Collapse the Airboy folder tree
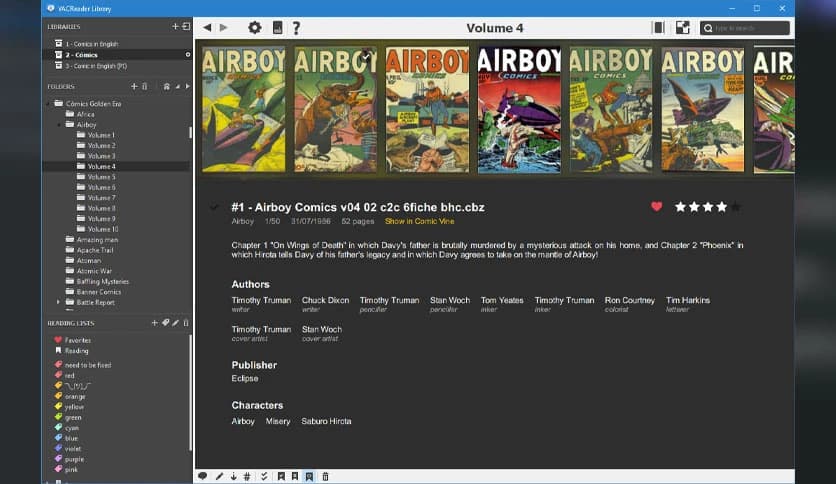The height and width of the screenshot is (484, 836). tap(59, 125)
